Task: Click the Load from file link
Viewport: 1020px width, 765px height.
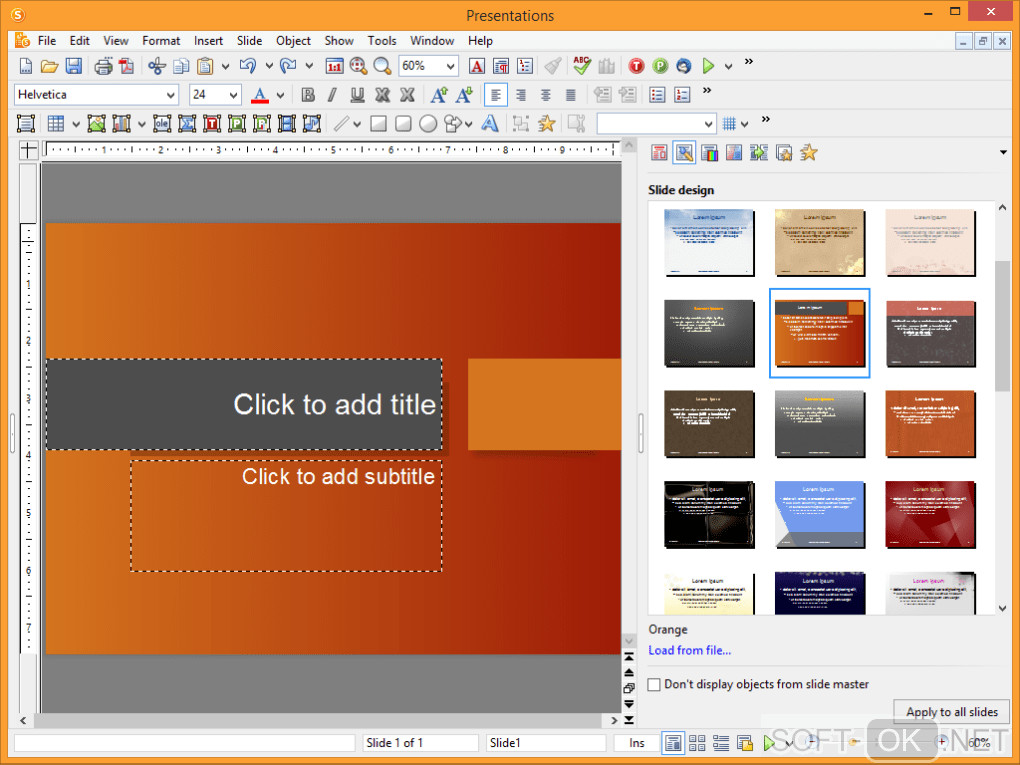Action: (x=689, y=650)
